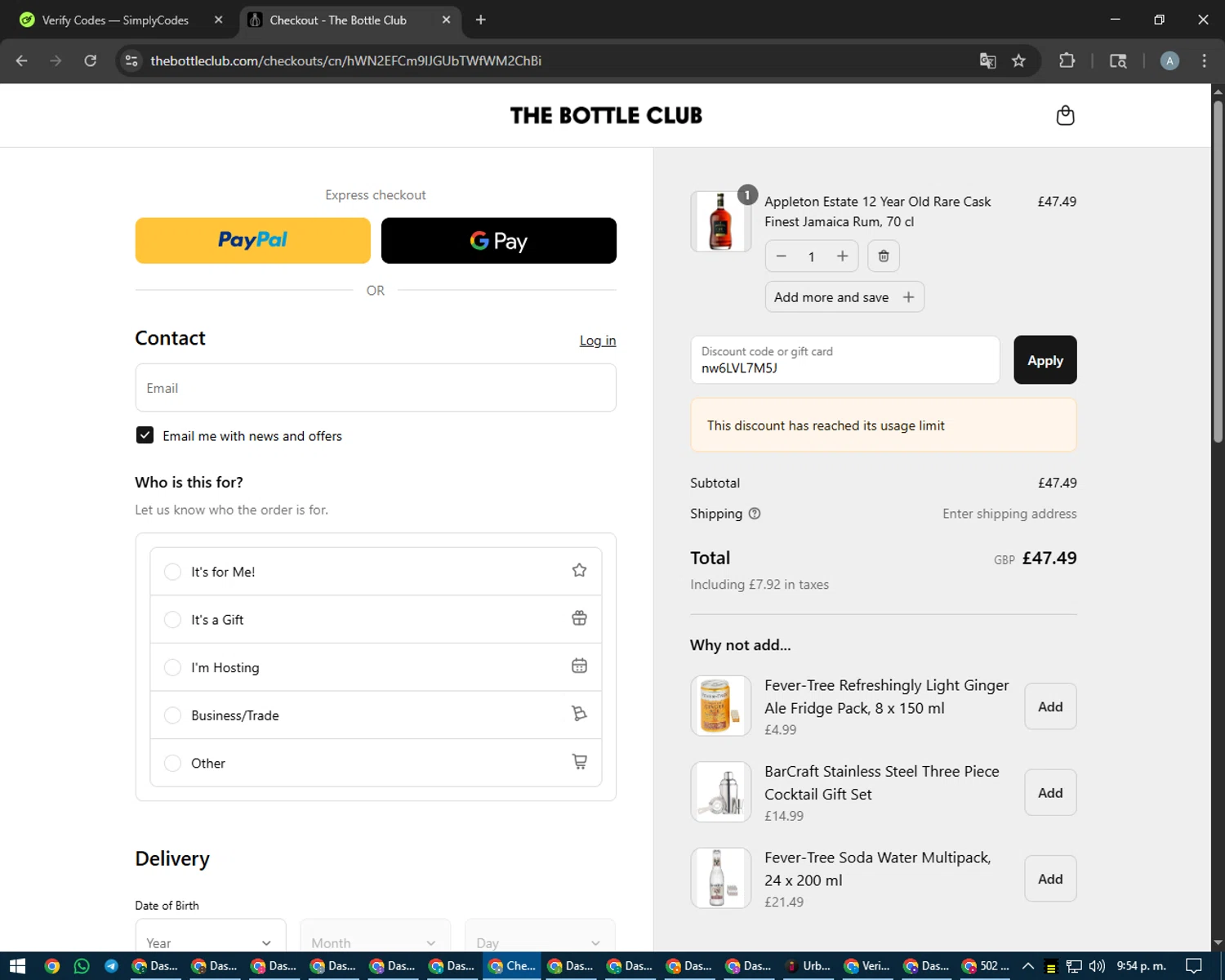The height and width of the screenshot is (980, 1225).
Task: Click The Bottle Club logo
Action: tap(606, 115)
